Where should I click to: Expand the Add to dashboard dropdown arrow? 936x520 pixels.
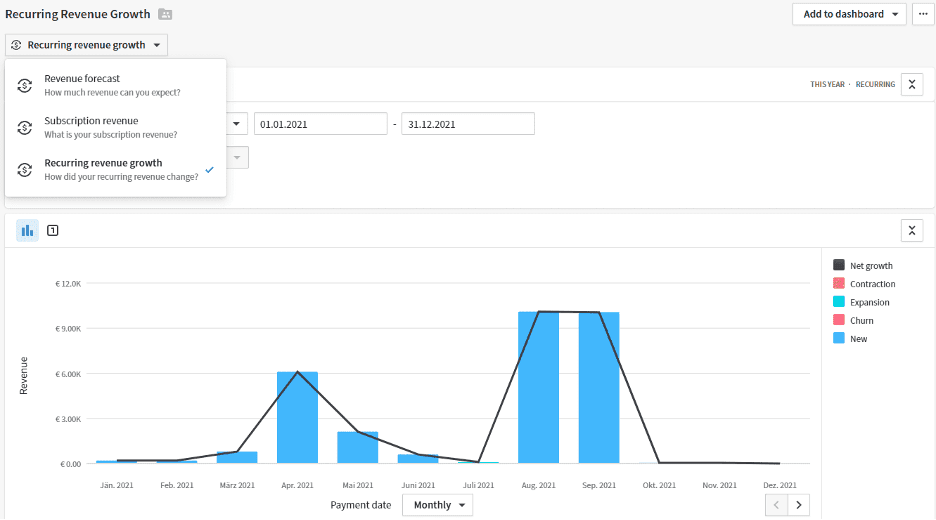click(x=895, y=14)
